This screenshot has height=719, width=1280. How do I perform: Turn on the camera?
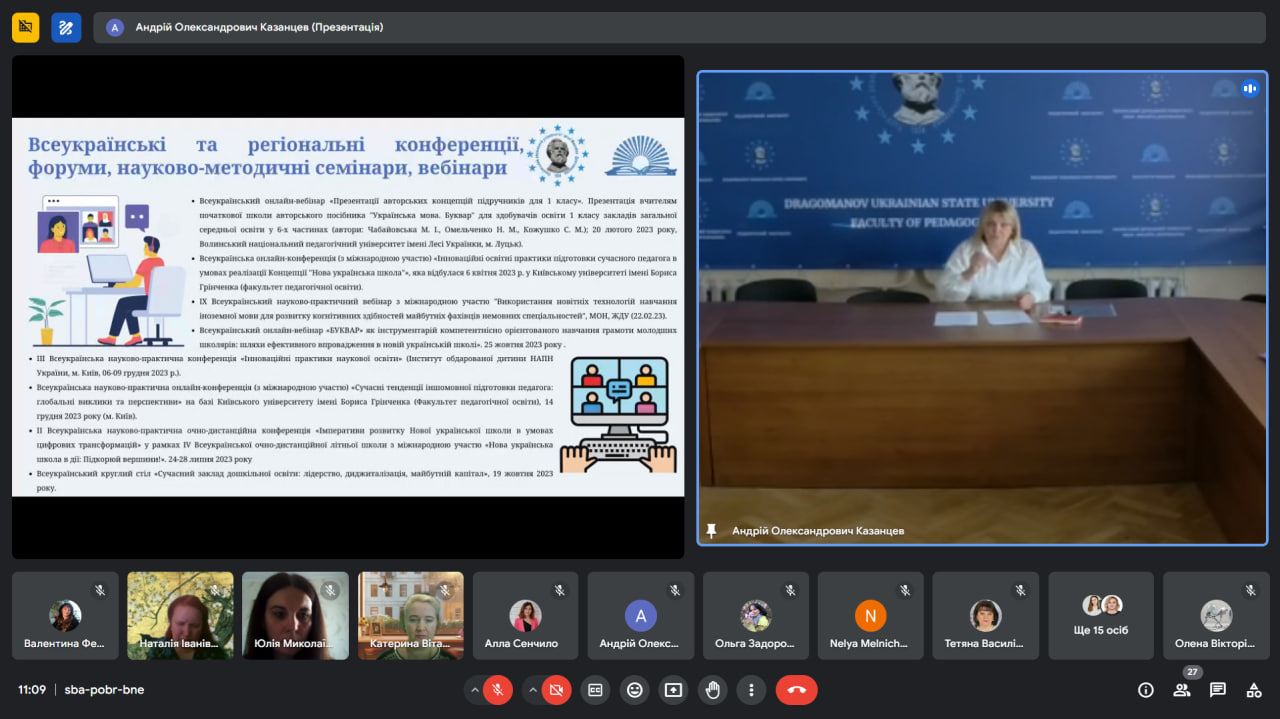(557, 690)
